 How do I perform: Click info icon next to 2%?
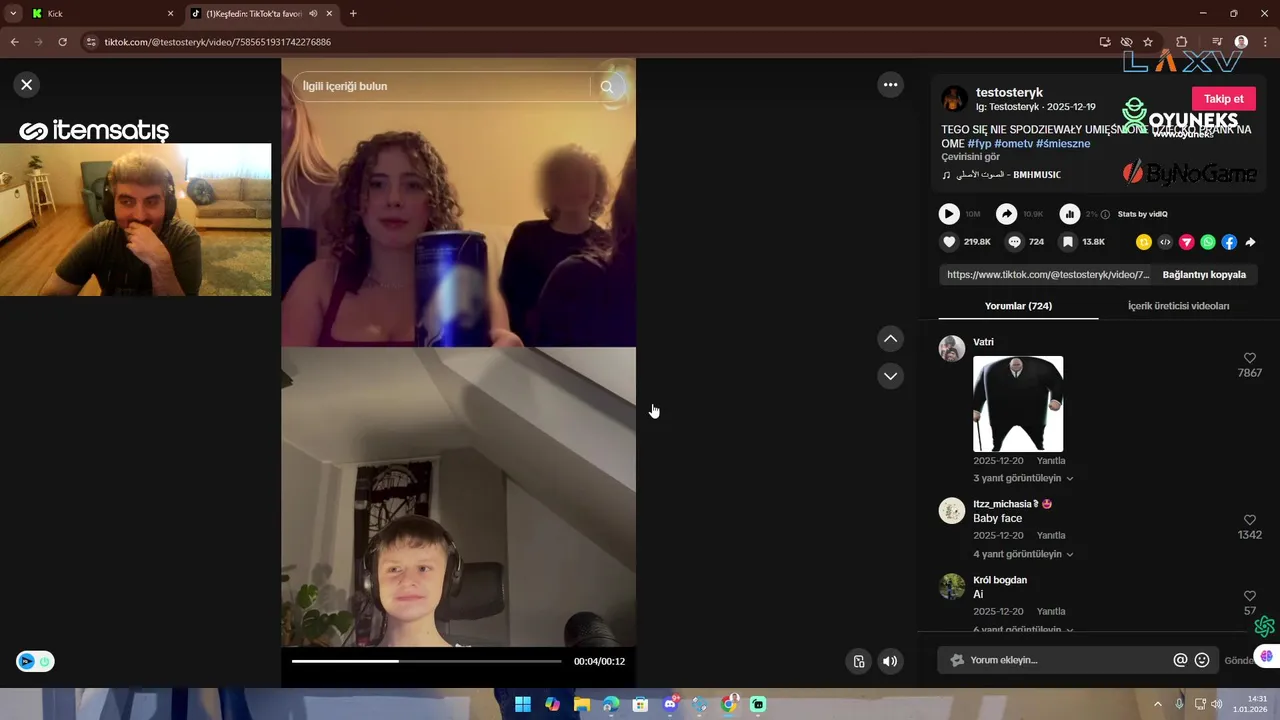click(1106, 214)
